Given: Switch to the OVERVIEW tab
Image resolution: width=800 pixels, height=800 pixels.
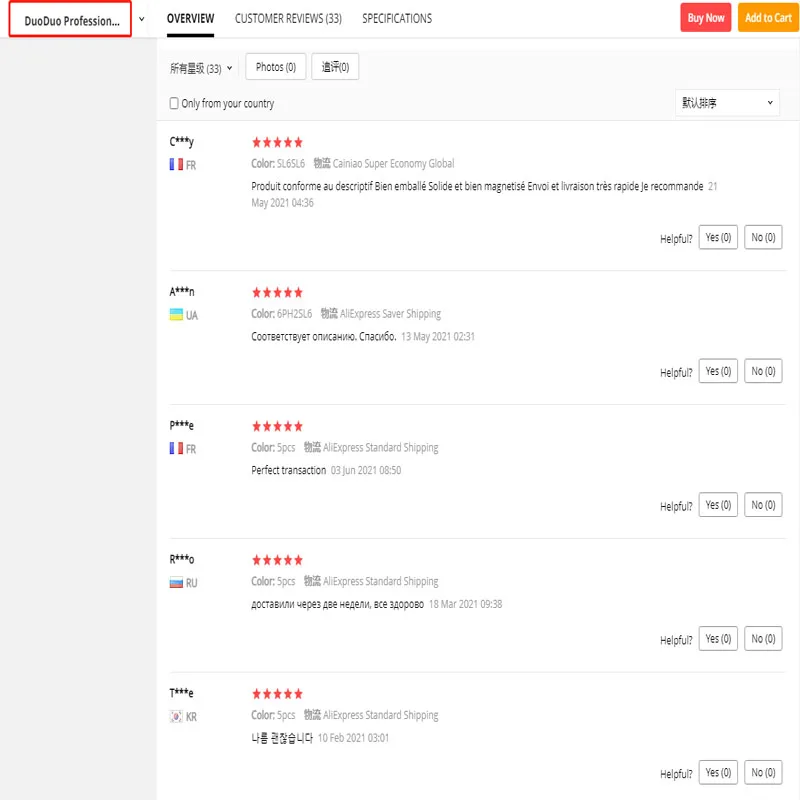Looking at the screenshot, I should click(190, 19).
